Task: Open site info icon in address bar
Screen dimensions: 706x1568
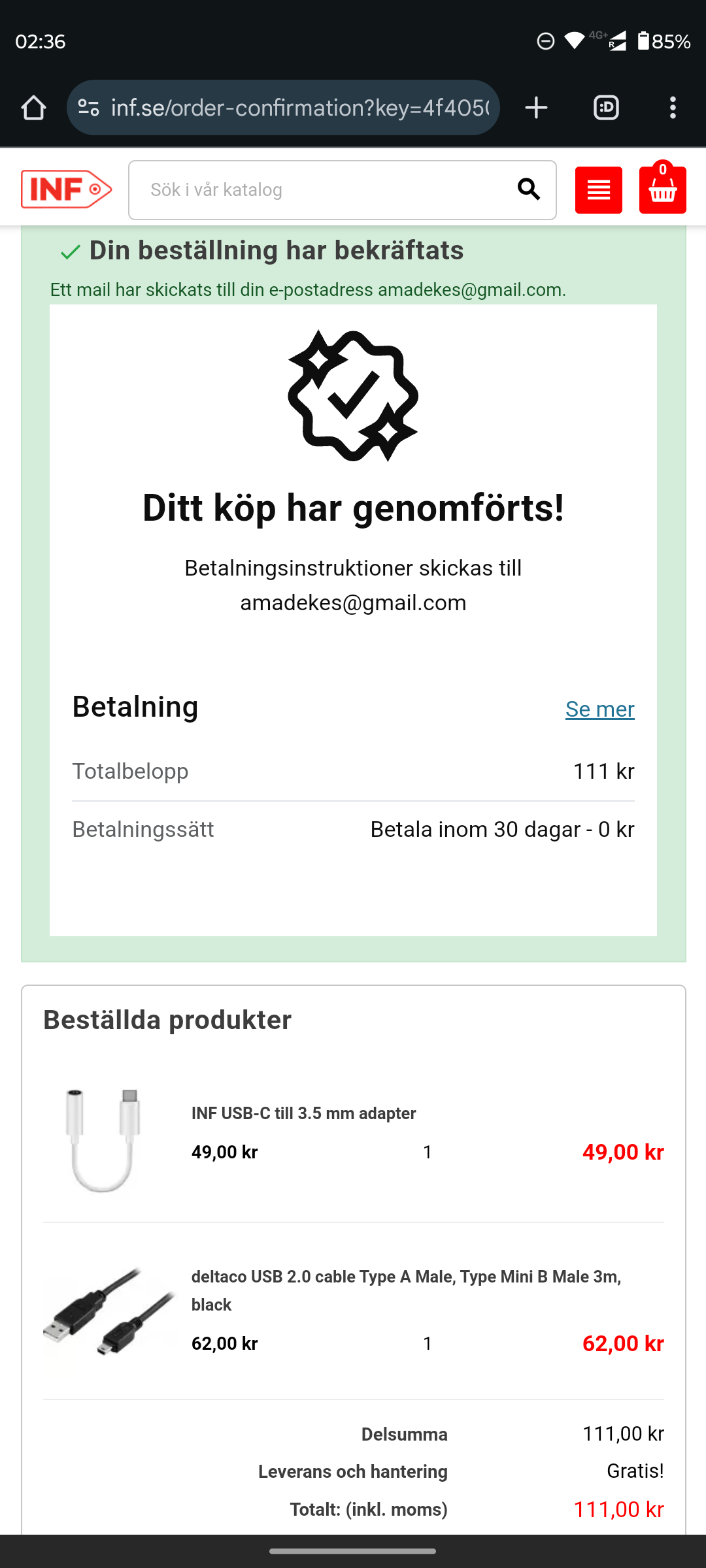Action: pos(89,108)
